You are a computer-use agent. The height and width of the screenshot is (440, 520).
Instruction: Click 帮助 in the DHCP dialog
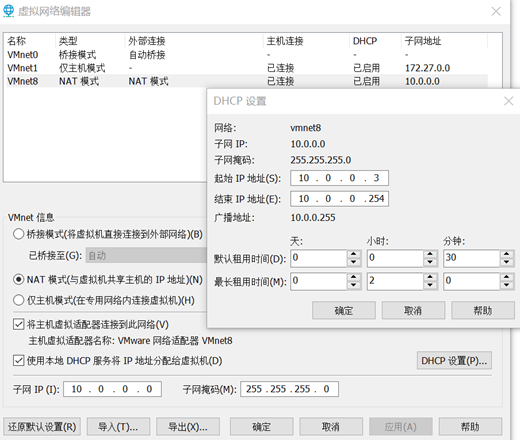[x=483, y=310]
